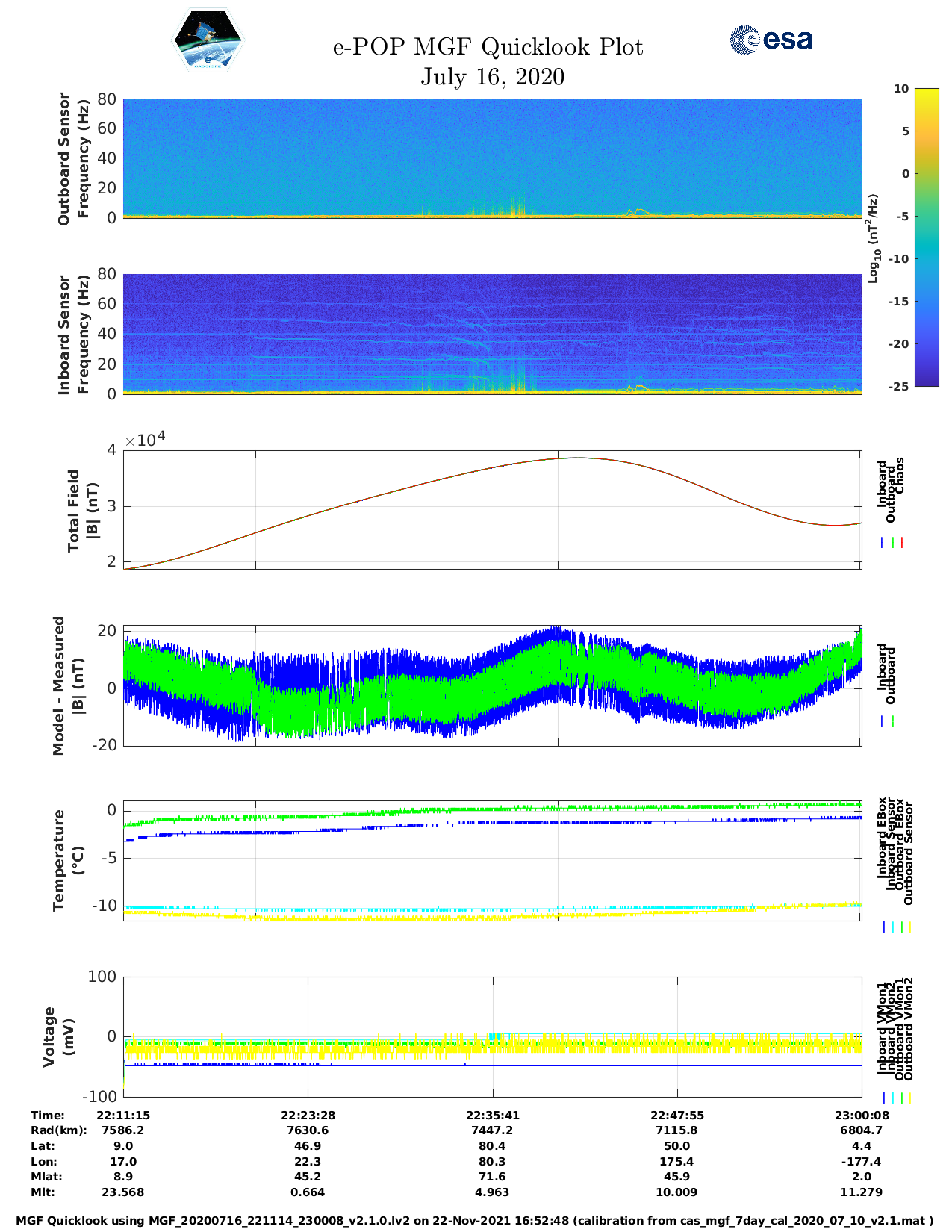Select the Inboard Sensor spectrogram panel
This screenshot has width=952, height=1232.
(x=492, y=333)
